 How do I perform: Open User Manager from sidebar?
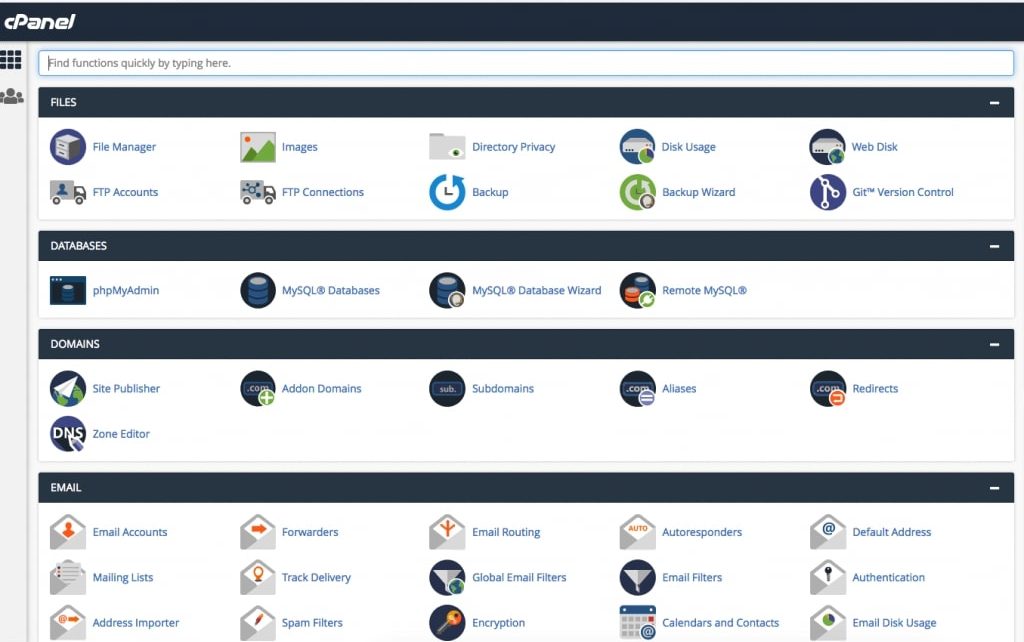click(x=11, y=97)
